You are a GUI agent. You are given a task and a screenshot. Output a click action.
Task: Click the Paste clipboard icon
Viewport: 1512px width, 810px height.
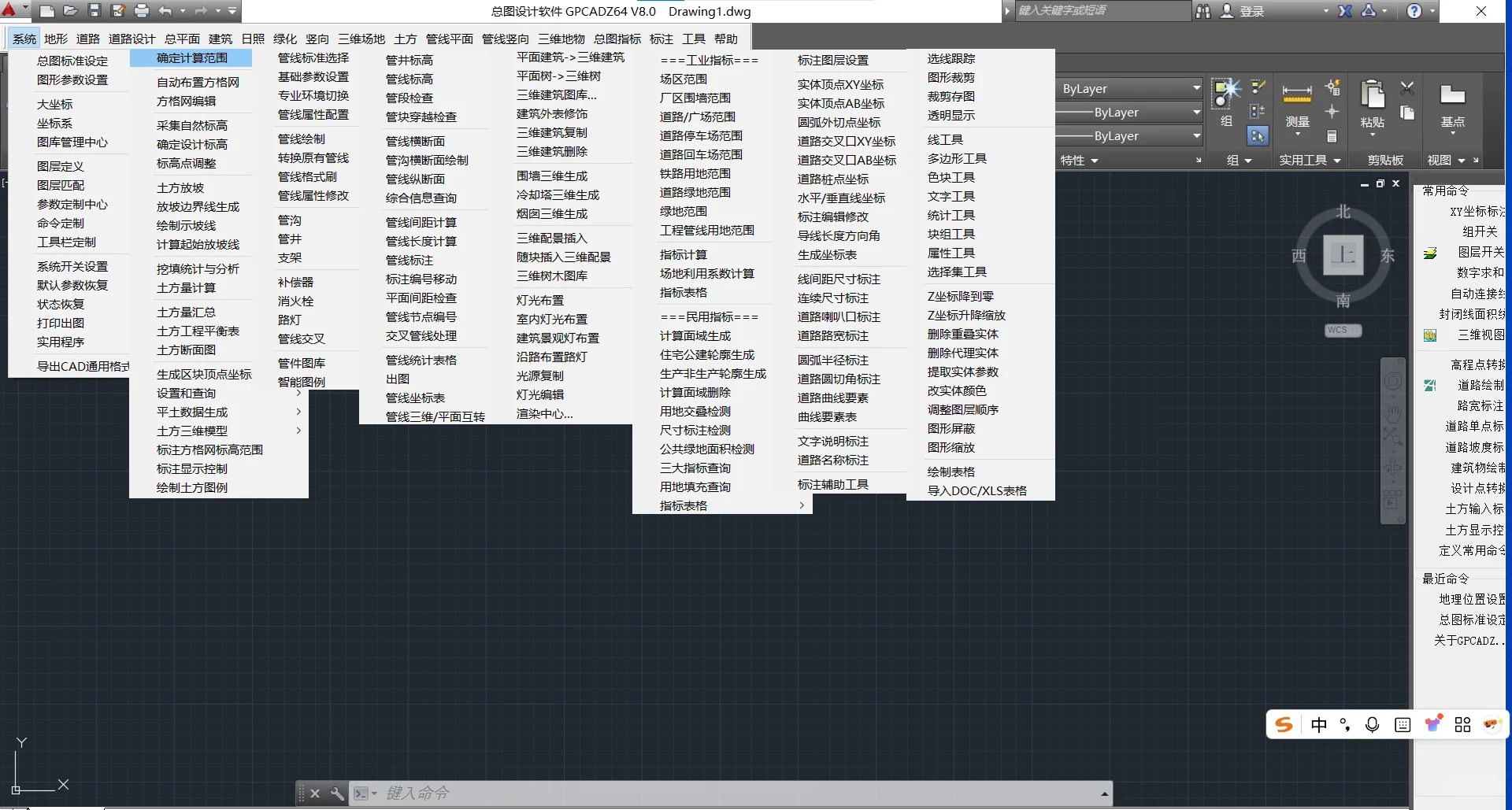1373,94
